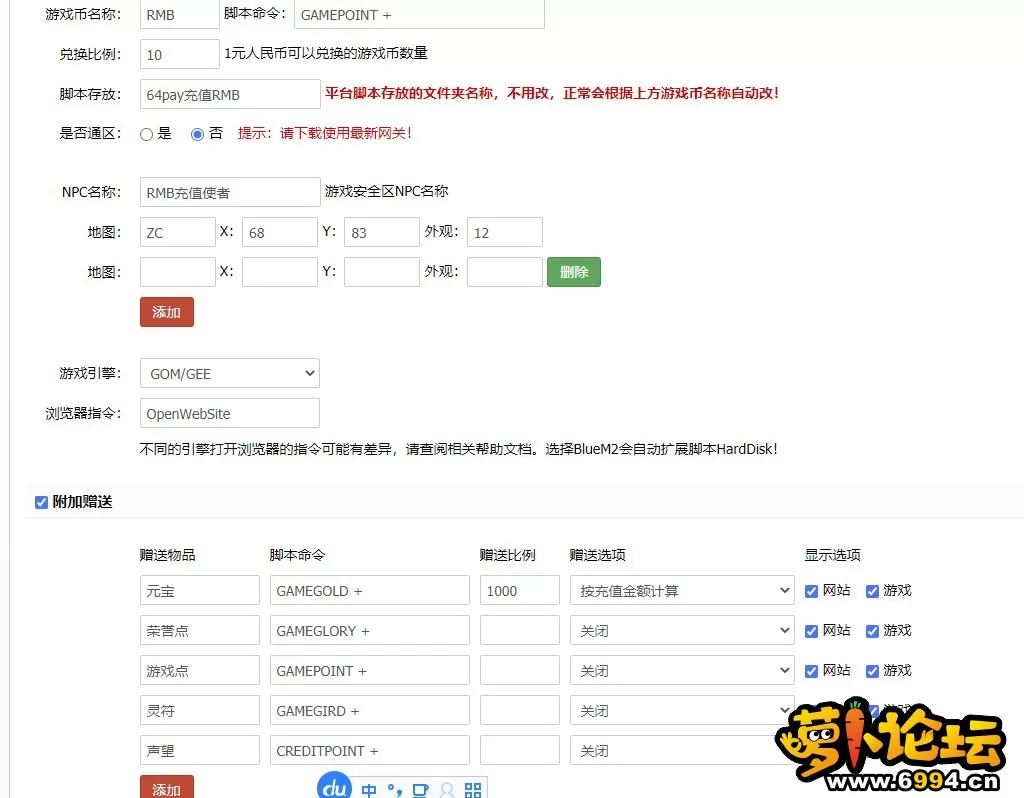Open the 游戏引擎 GOM/GEE dropdown
1024x798 pixels.
coord(229,372)
